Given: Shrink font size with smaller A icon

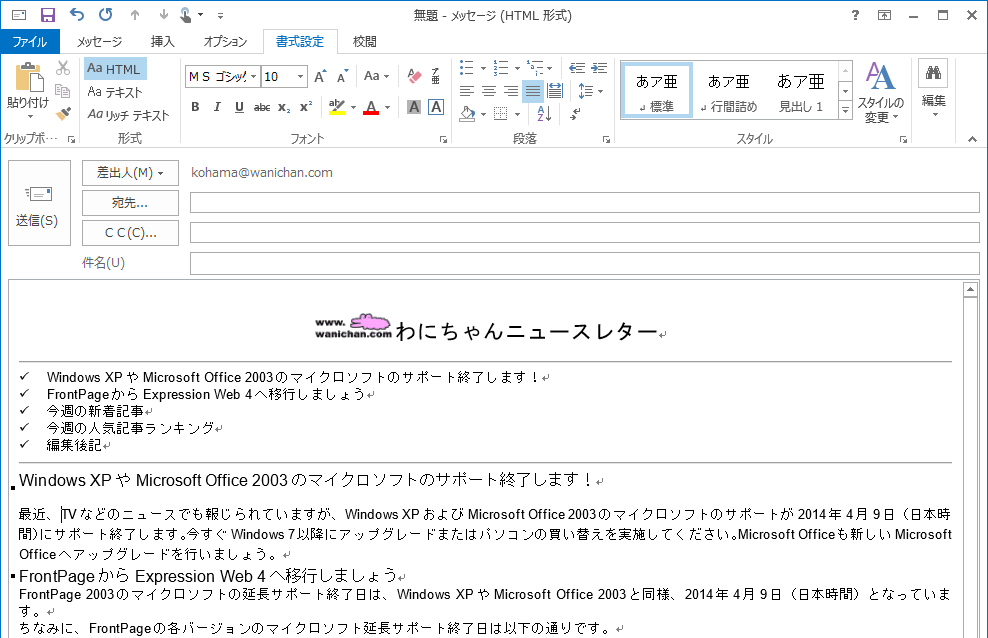Looking at the screenshot, I should tap(342, 76).
